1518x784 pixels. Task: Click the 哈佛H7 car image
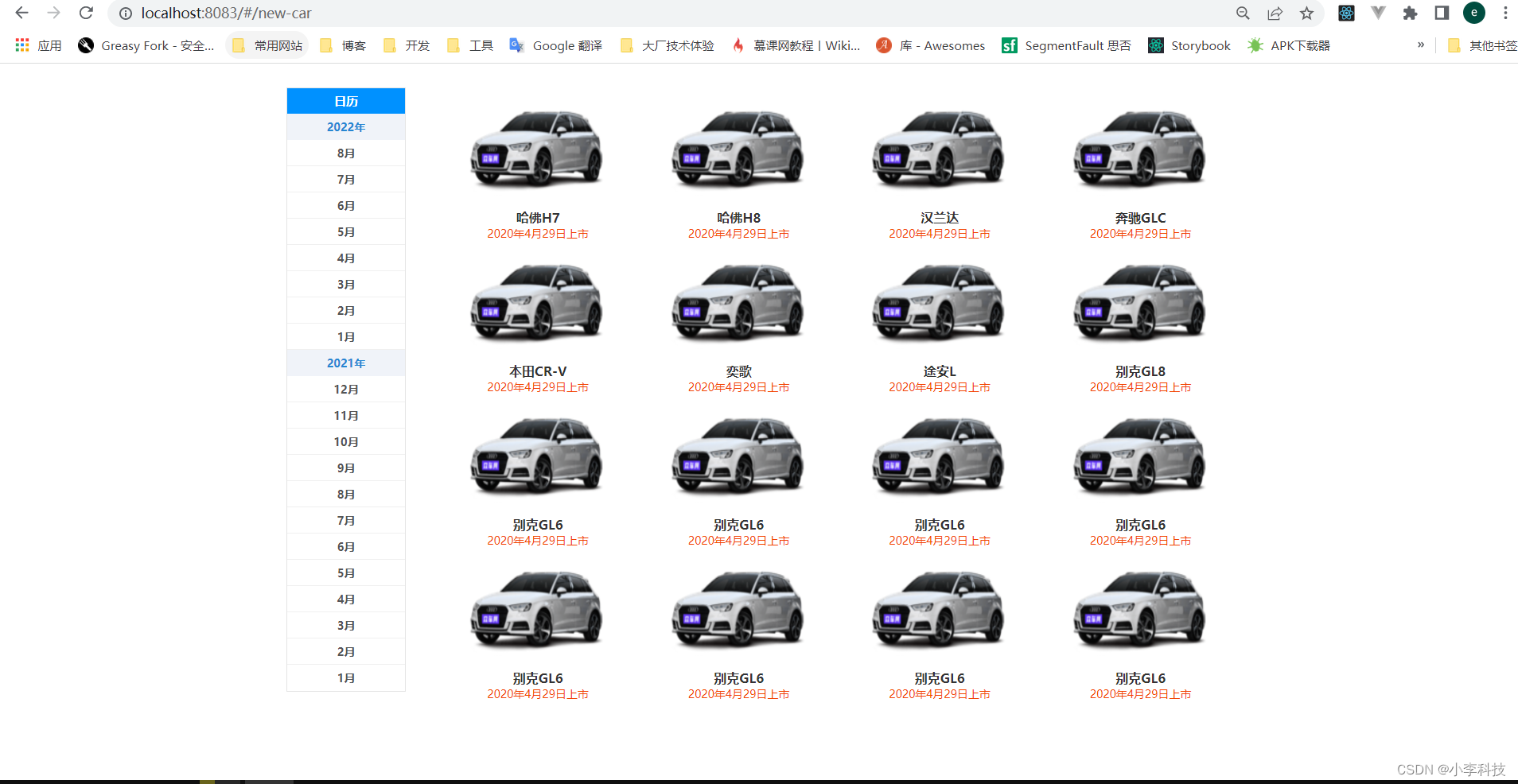pyautogui.click(x=538, y=149)
